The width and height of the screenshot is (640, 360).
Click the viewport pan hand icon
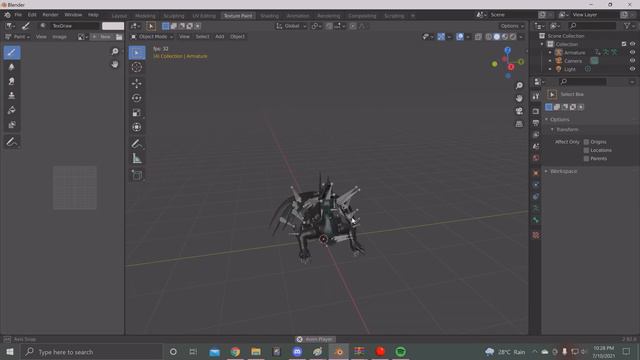click(x=519, y=98)
